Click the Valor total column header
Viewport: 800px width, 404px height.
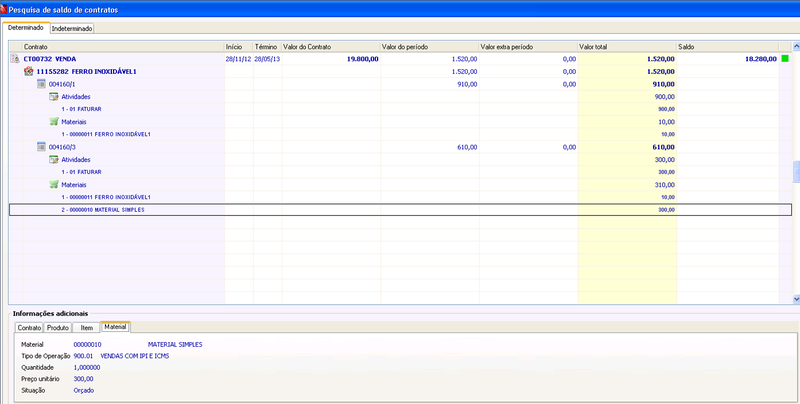point(628,46)
